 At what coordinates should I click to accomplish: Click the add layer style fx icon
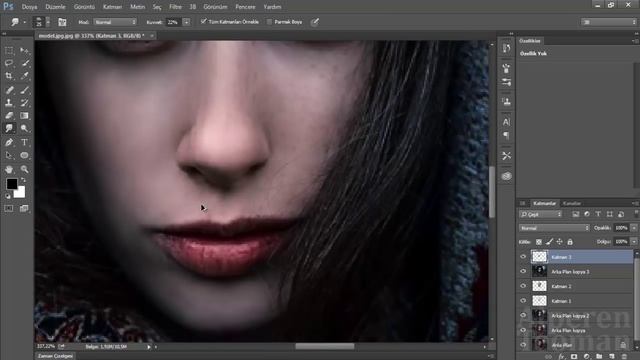(x=562, y=357)
